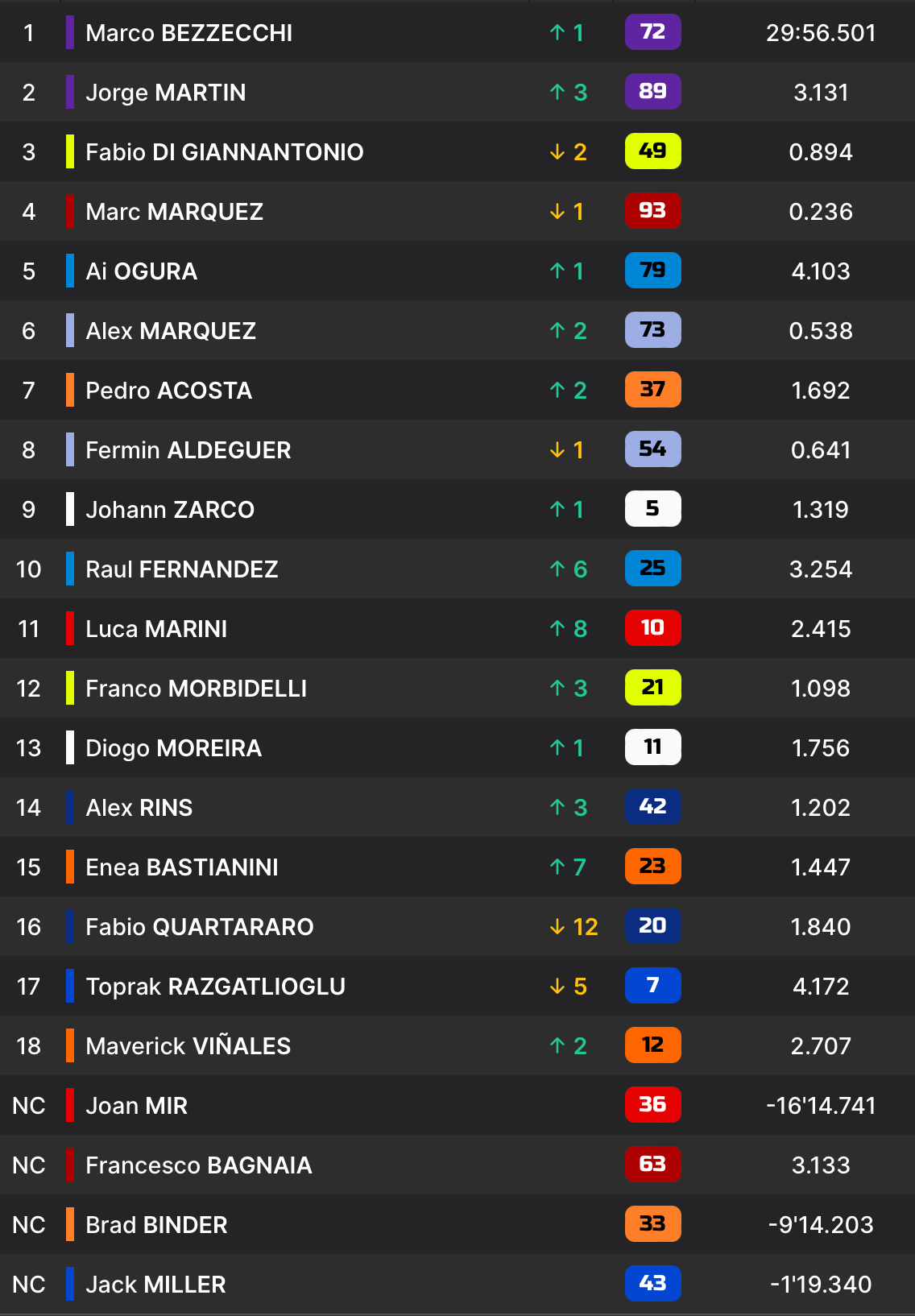Viewport: 915px width, 1316px height.
Task: Click on Pedro ACOSTA's name
Action: [x=168, y=391]
